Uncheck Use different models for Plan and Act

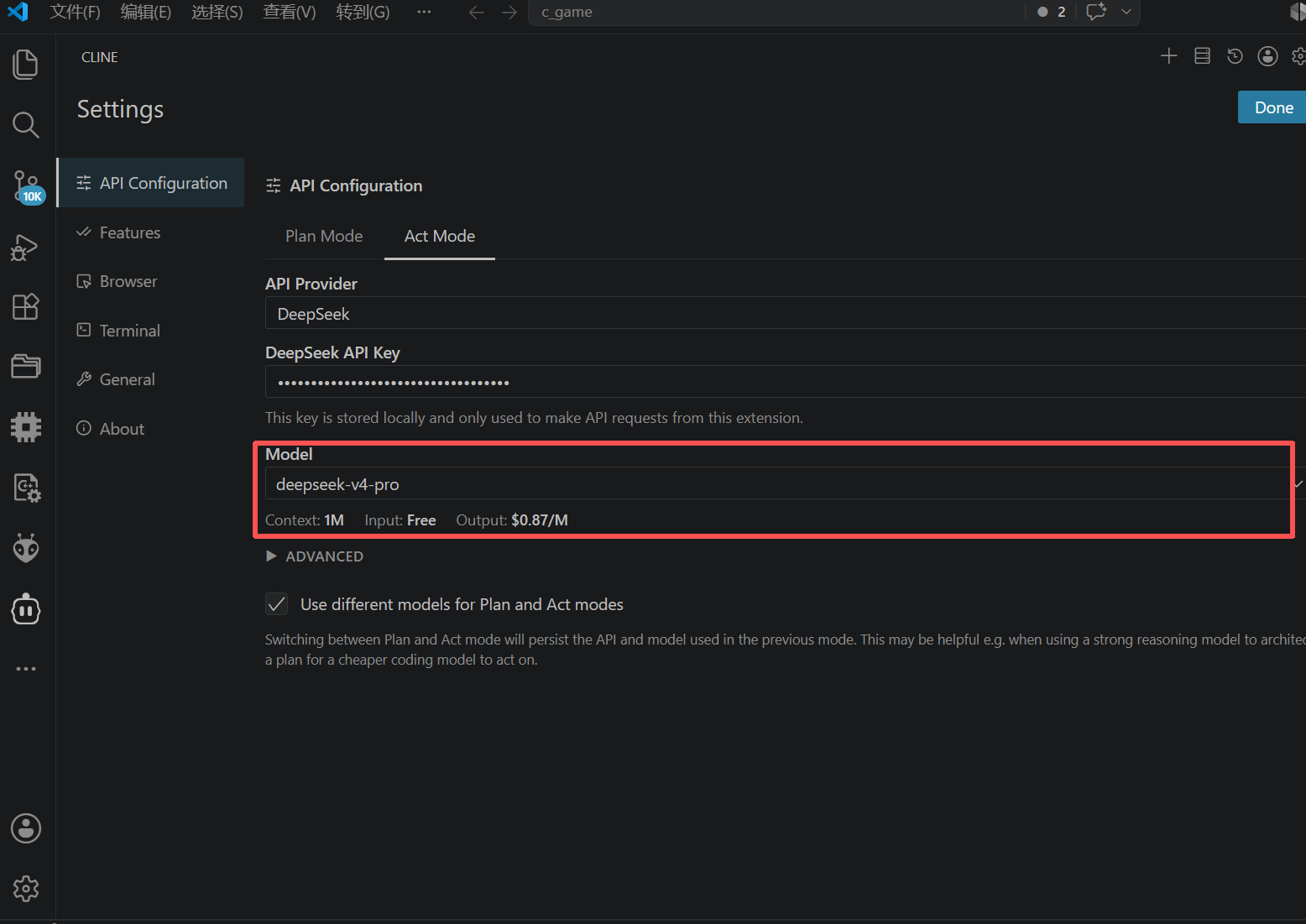pyautogui.click(x=276, y=604)
